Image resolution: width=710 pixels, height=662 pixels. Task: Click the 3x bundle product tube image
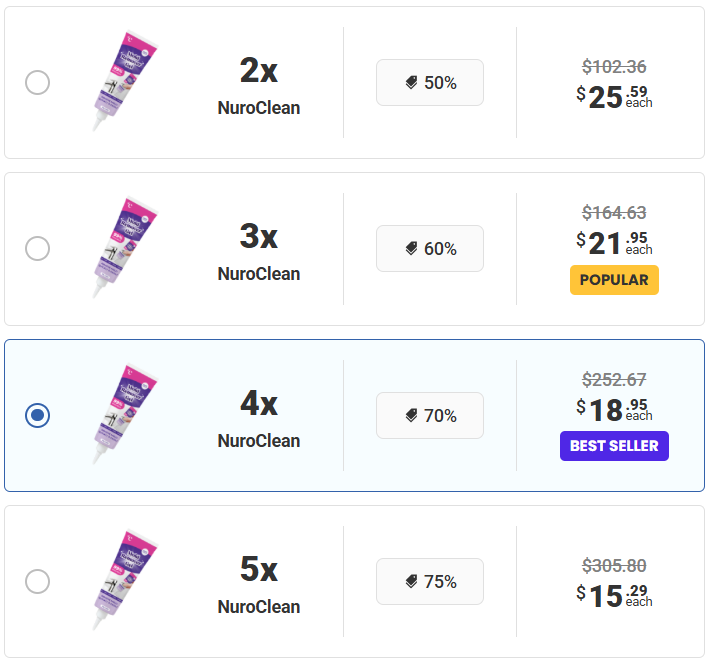point(122,248)
